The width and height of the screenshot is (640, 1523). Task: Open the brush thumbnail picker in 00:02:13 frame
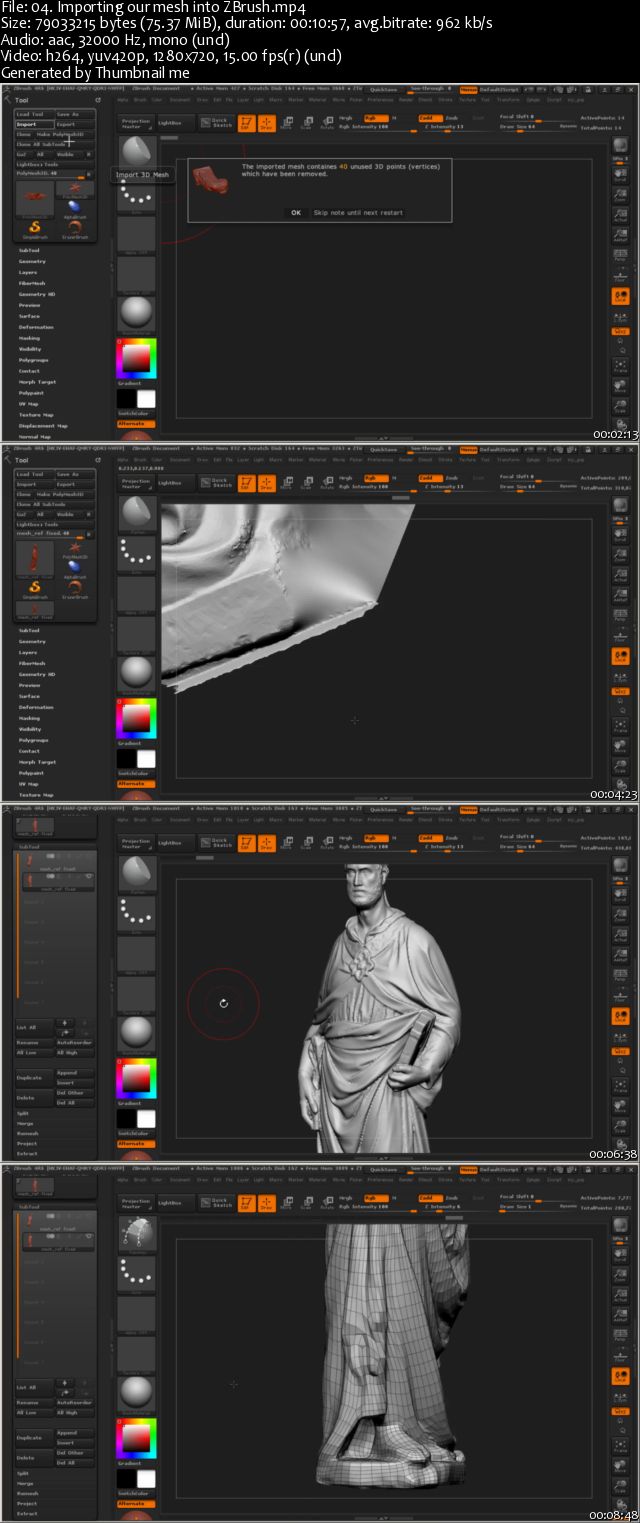pos(137,155)
